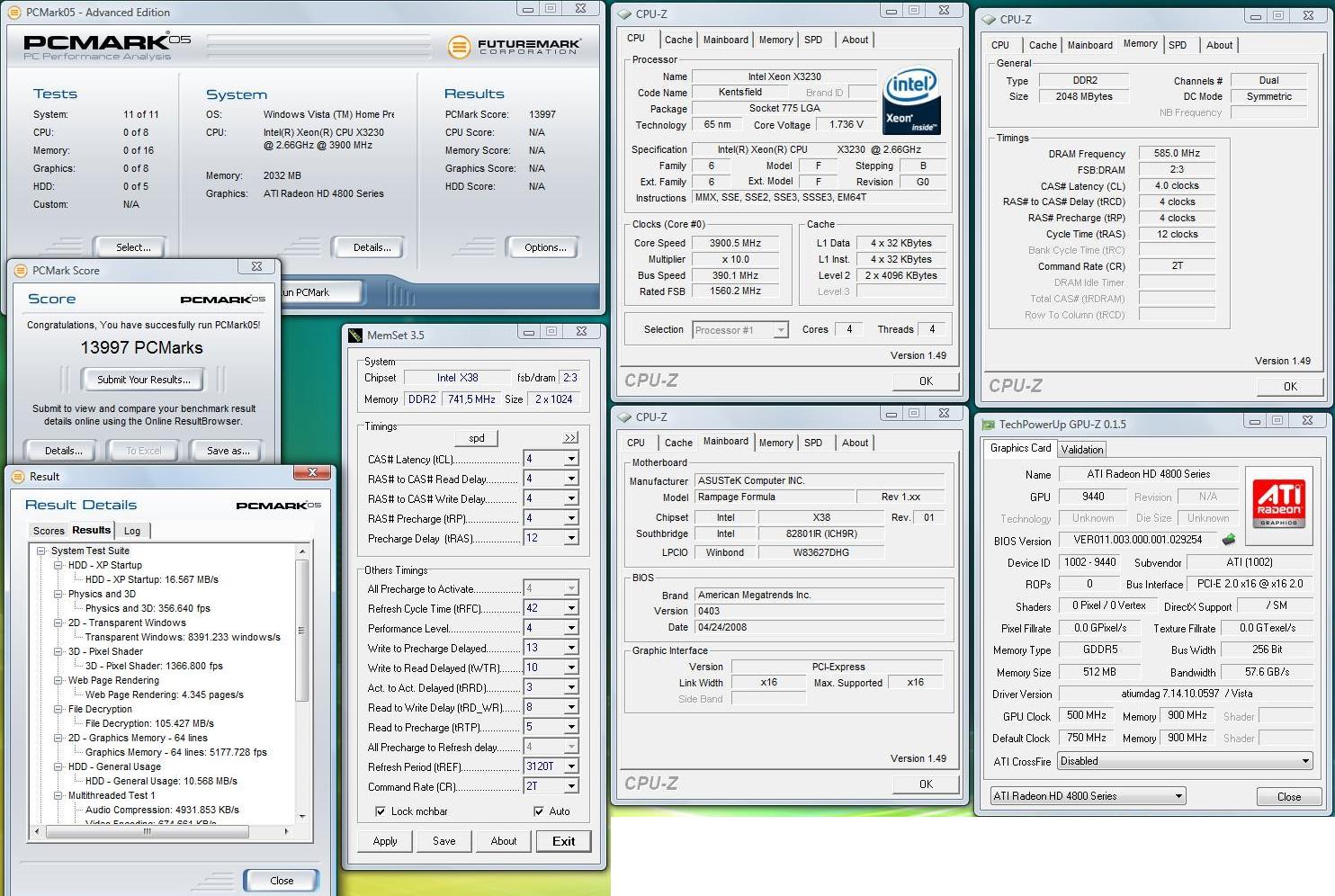Image resolution: width=1335 pixels, height=896 pixels.
Task: Click the DRAM Frequency 585.0 MHz field
Action: [x=1177, y=153]
